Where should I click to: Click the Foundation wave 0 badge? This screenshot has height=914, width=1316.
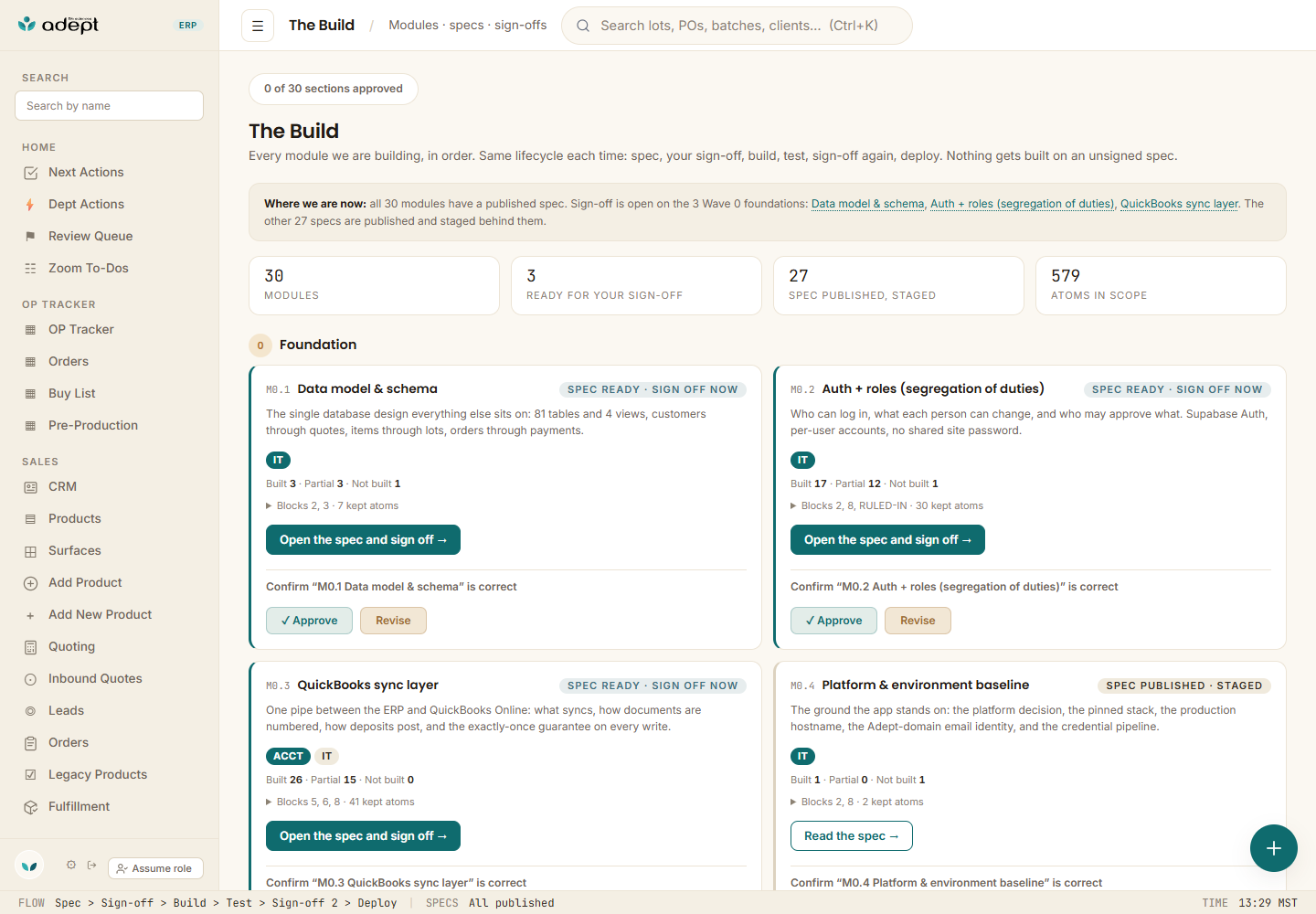(x=260, y=345)
